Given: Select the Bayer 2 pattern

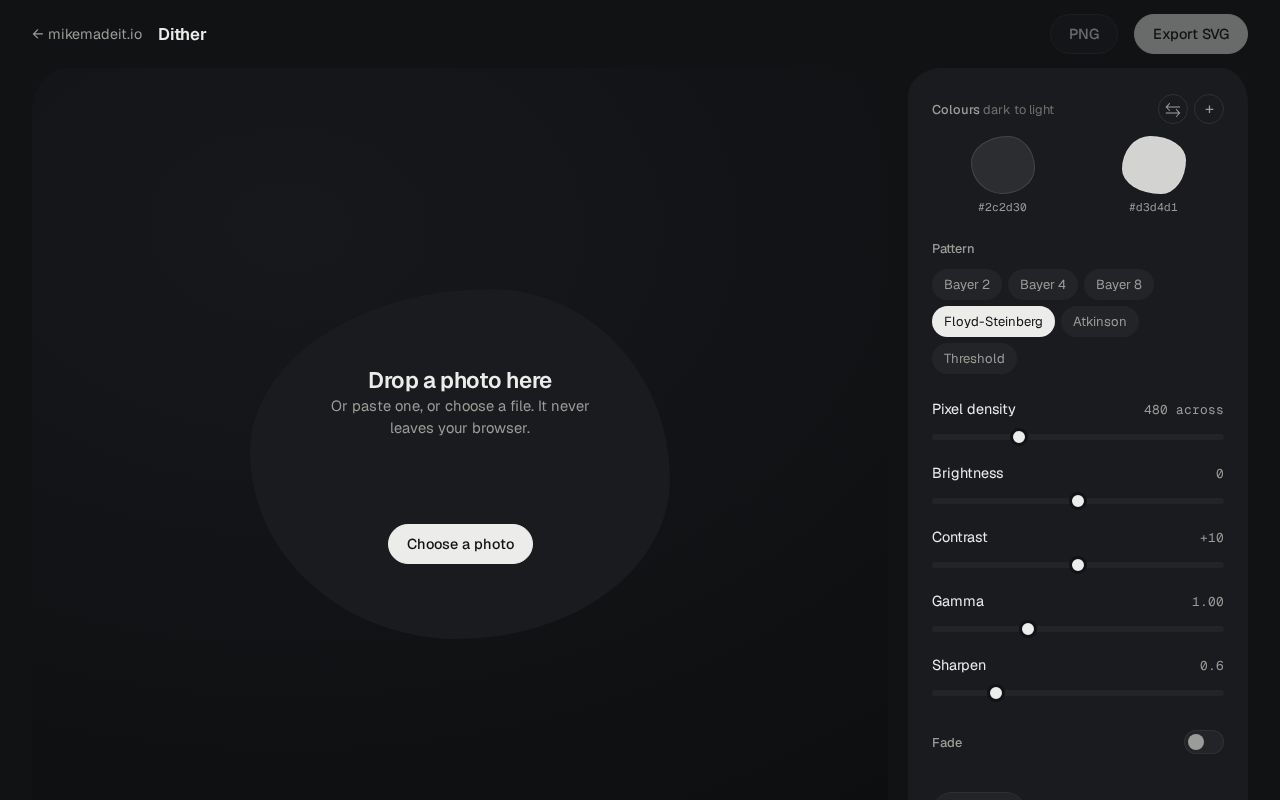Looking at the screenshot, I should coord(967,285).
